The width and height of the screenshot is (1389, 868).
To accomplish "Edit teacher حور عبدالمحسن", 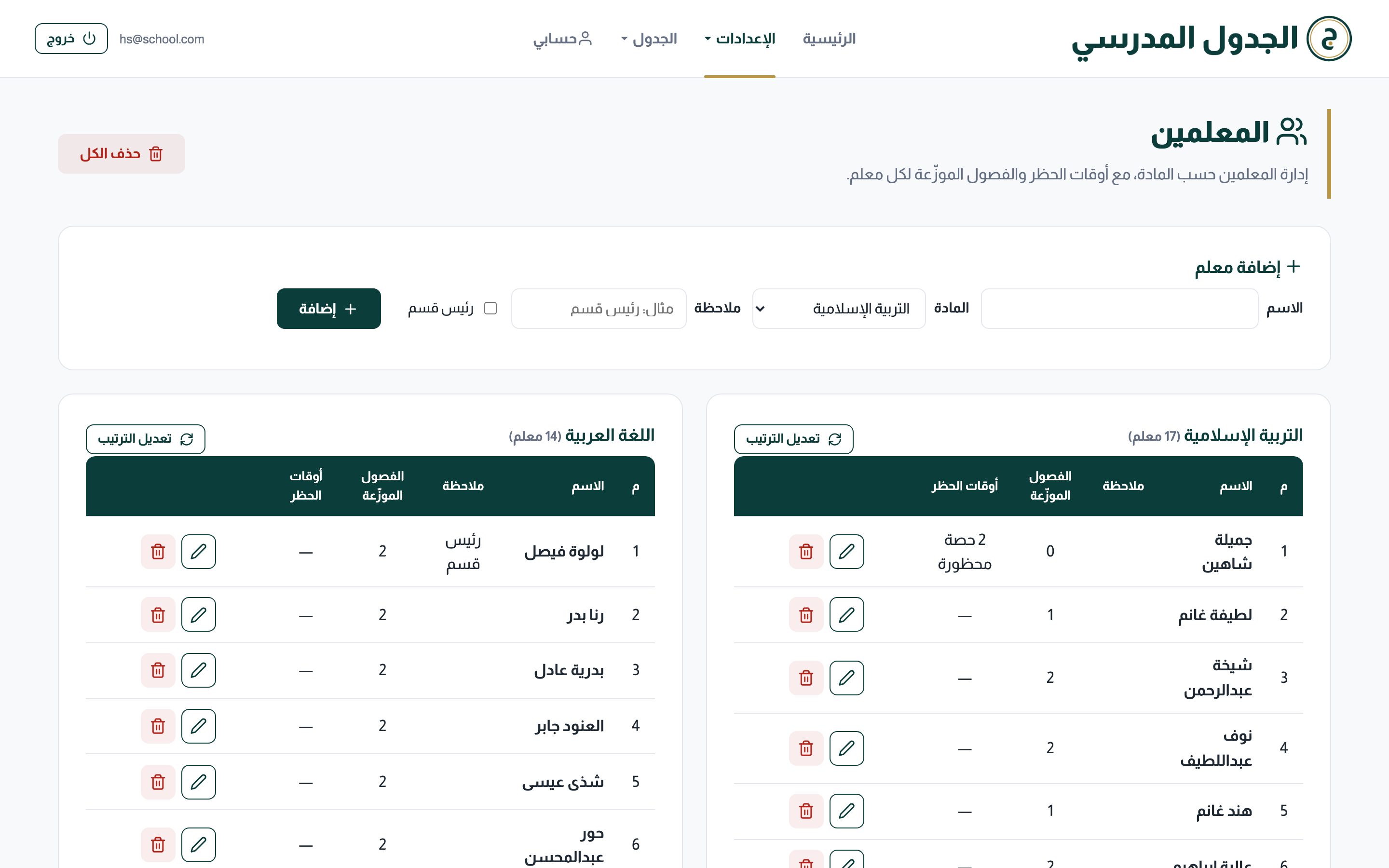I will (x=199, y=844).
